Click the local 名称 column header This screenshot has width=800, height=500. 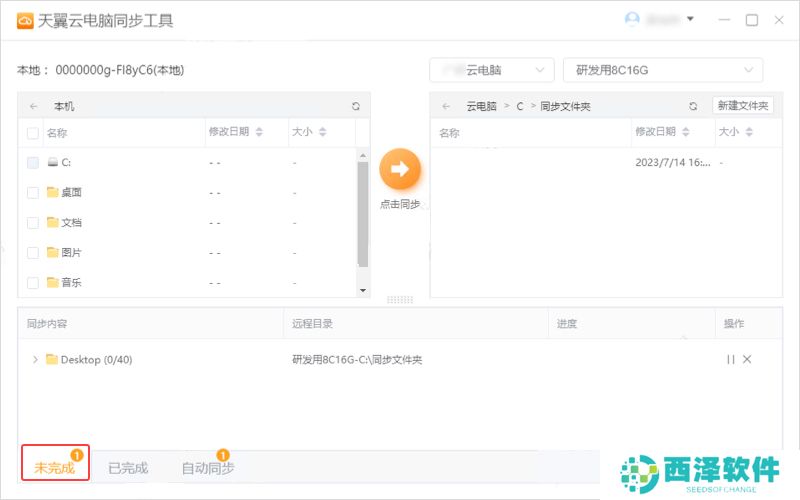click(x=57, y=133)
